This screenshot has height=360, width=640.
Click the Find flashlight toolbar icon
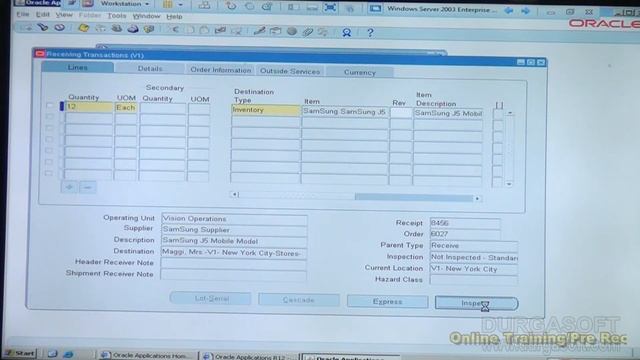(x=43, y=28)
